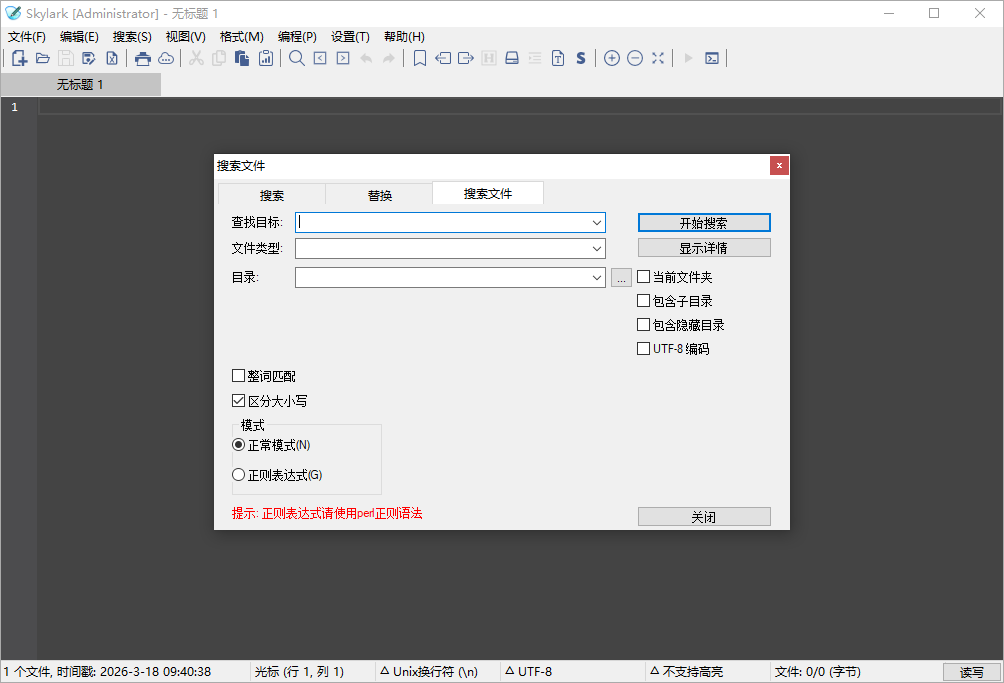Select the magnifier Find icon
Image resolution: width=1004 pixels, height=683 pixels.
[296, 58]
